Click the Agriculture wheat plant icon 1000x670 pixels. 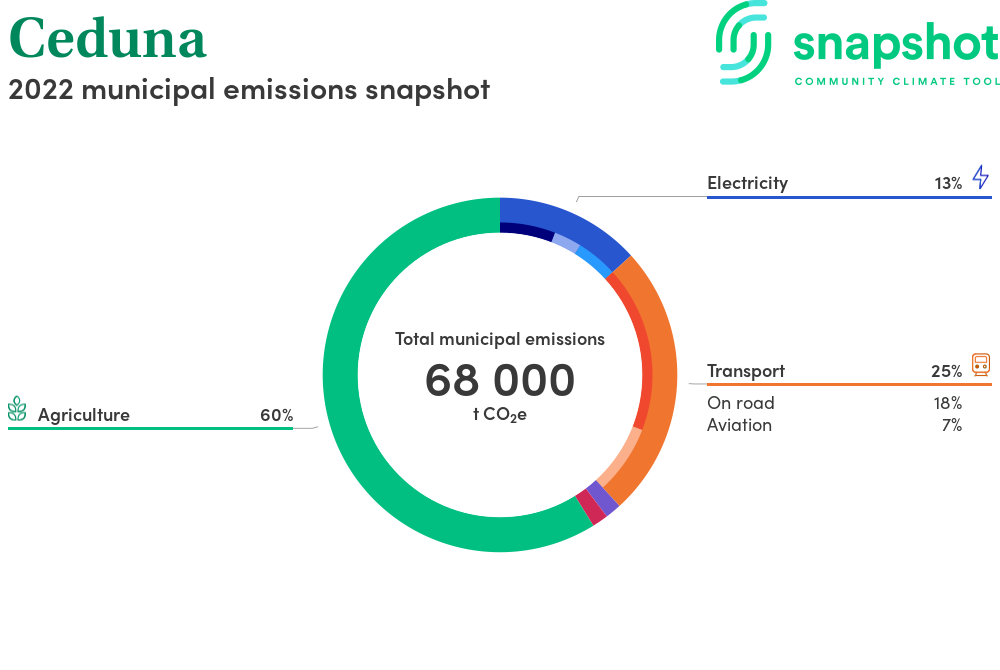17,409
